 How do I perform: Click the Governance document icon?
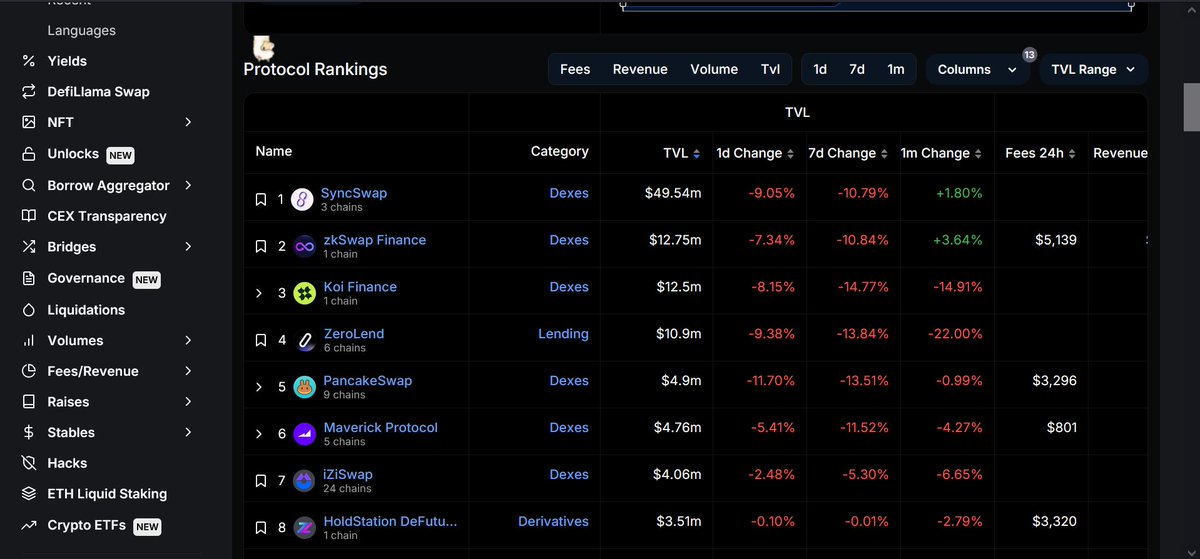pos(29,279)
